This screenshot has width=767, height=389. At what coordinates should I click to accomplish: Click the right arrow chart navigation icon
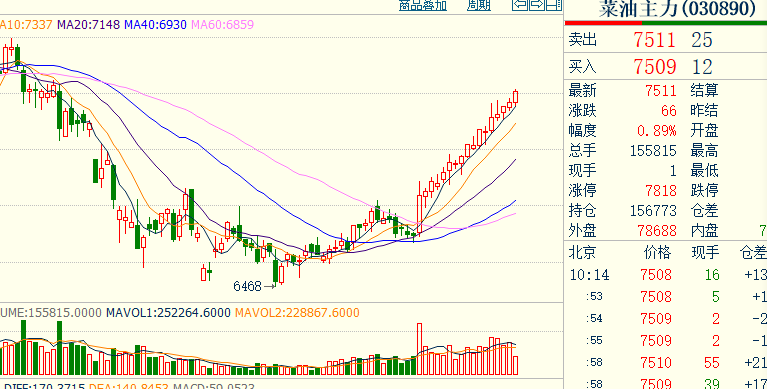click(537, 5)
